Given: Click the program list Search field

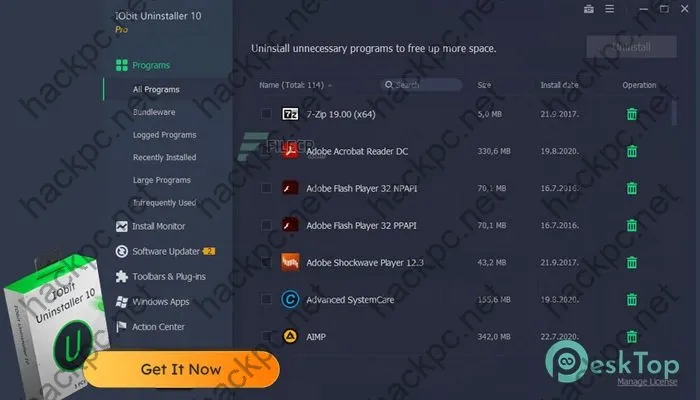Looking at the screenshot, I should pos(421,85).
